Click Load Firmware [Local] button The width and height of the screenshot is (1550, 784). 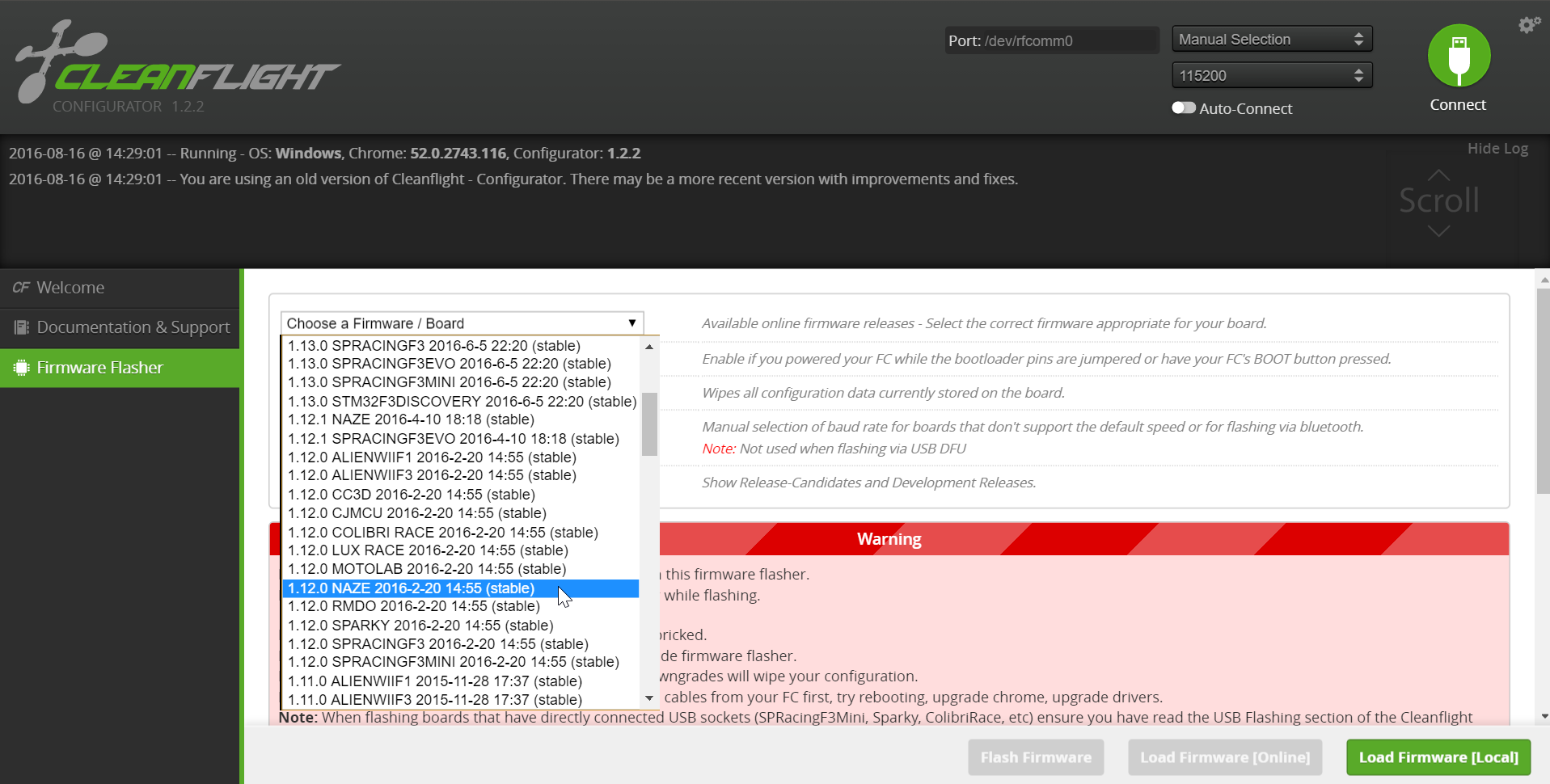pos(1438,757)
